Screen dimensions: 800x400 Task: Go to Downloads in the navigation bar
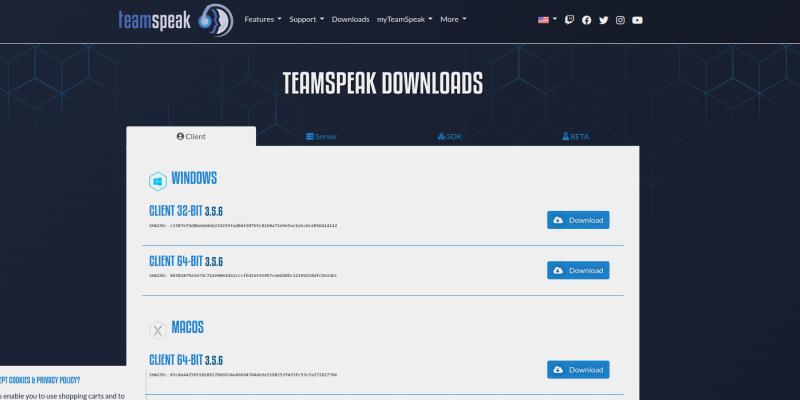click(350, 19)
